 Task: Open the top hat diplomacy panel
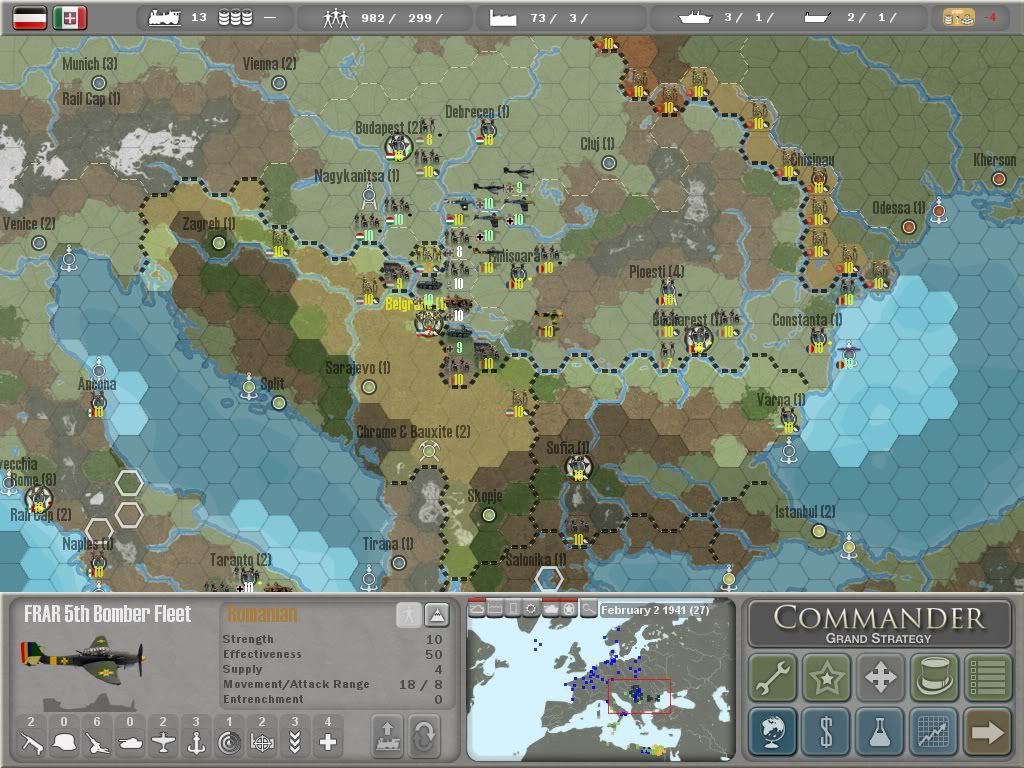pyautogui.click(x=933, y=677)
